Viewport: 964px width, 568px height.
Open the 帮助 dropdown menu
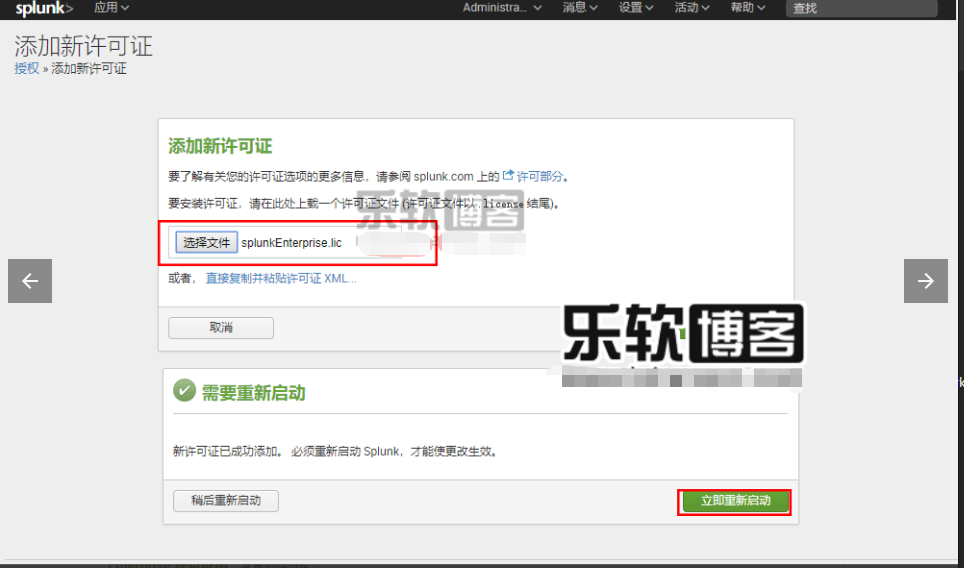coord(748,8)
